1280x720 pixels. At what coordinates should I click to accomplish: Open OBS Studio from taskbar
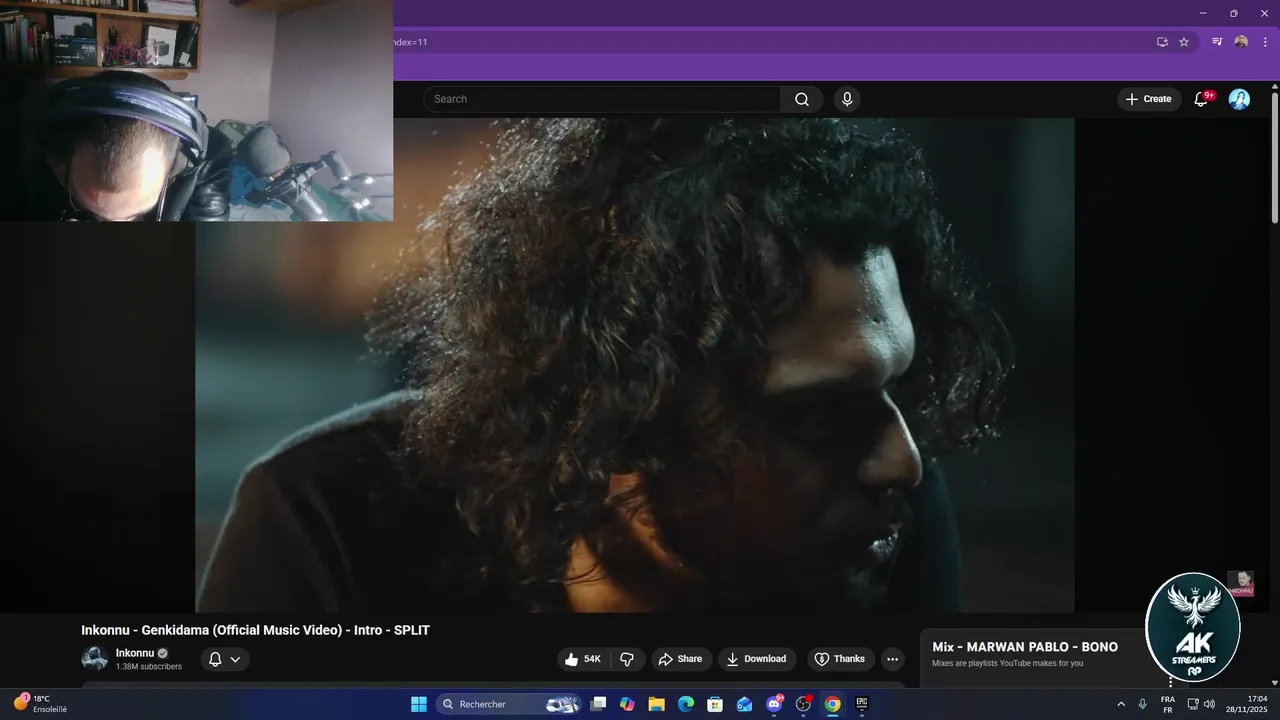803,704
